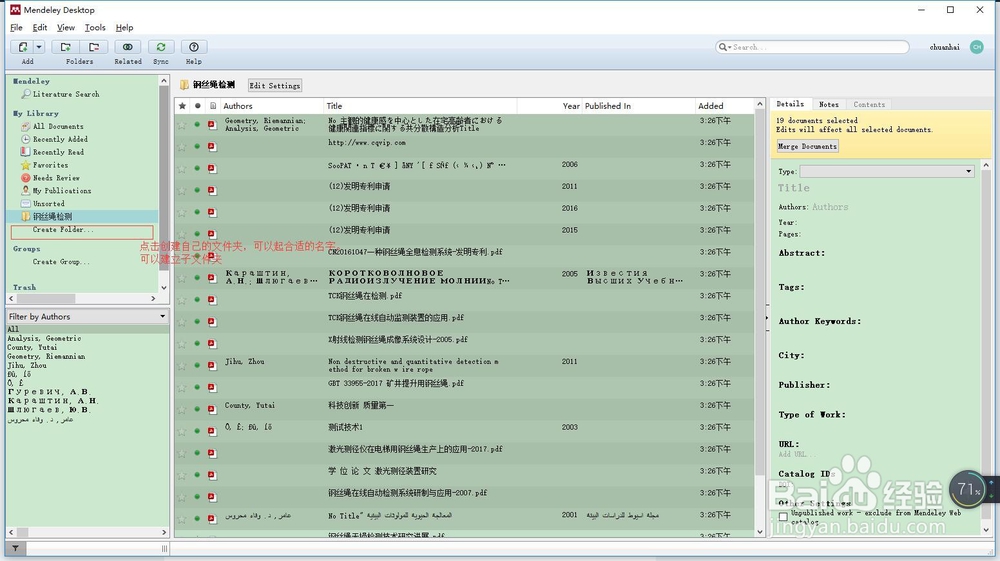Open the Tools menu
The width and height of the screenshot is (1000, 561).
click(x=95, y=27)
